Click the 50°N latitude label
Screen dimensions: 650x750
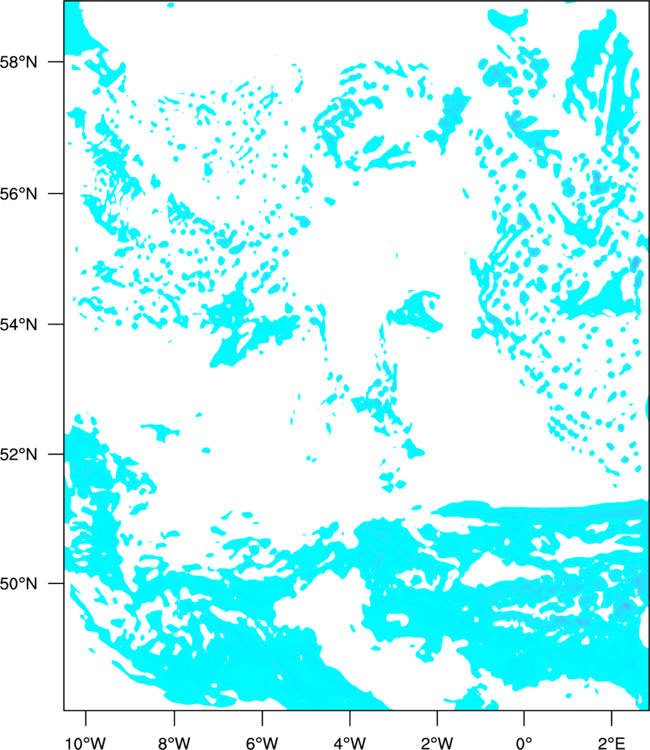pos(18,584)
